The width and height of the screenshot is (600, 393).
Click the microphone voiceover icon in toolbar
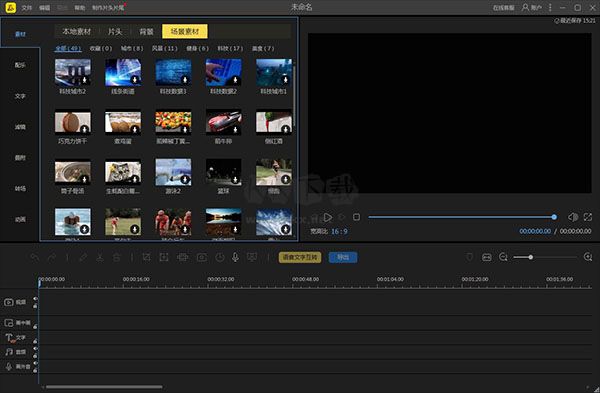click(x=235, y=258)
